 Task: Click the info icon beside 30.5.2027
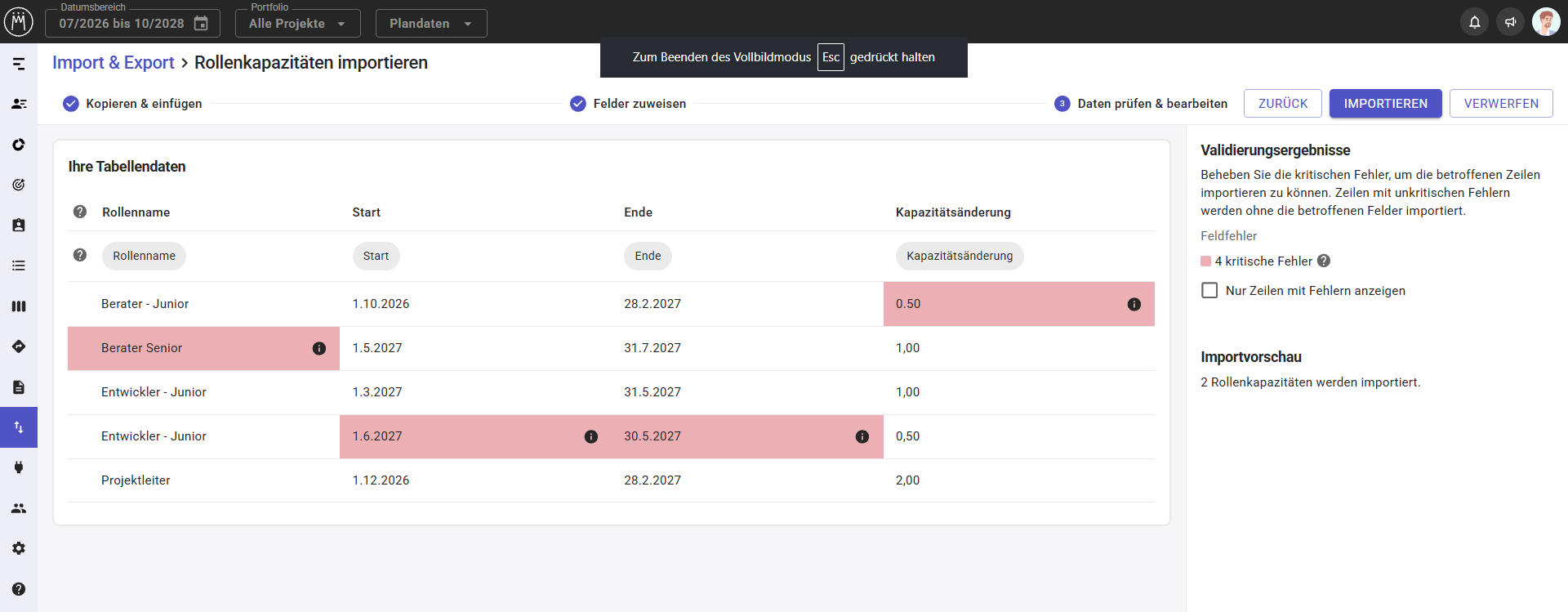pos(862,436)
